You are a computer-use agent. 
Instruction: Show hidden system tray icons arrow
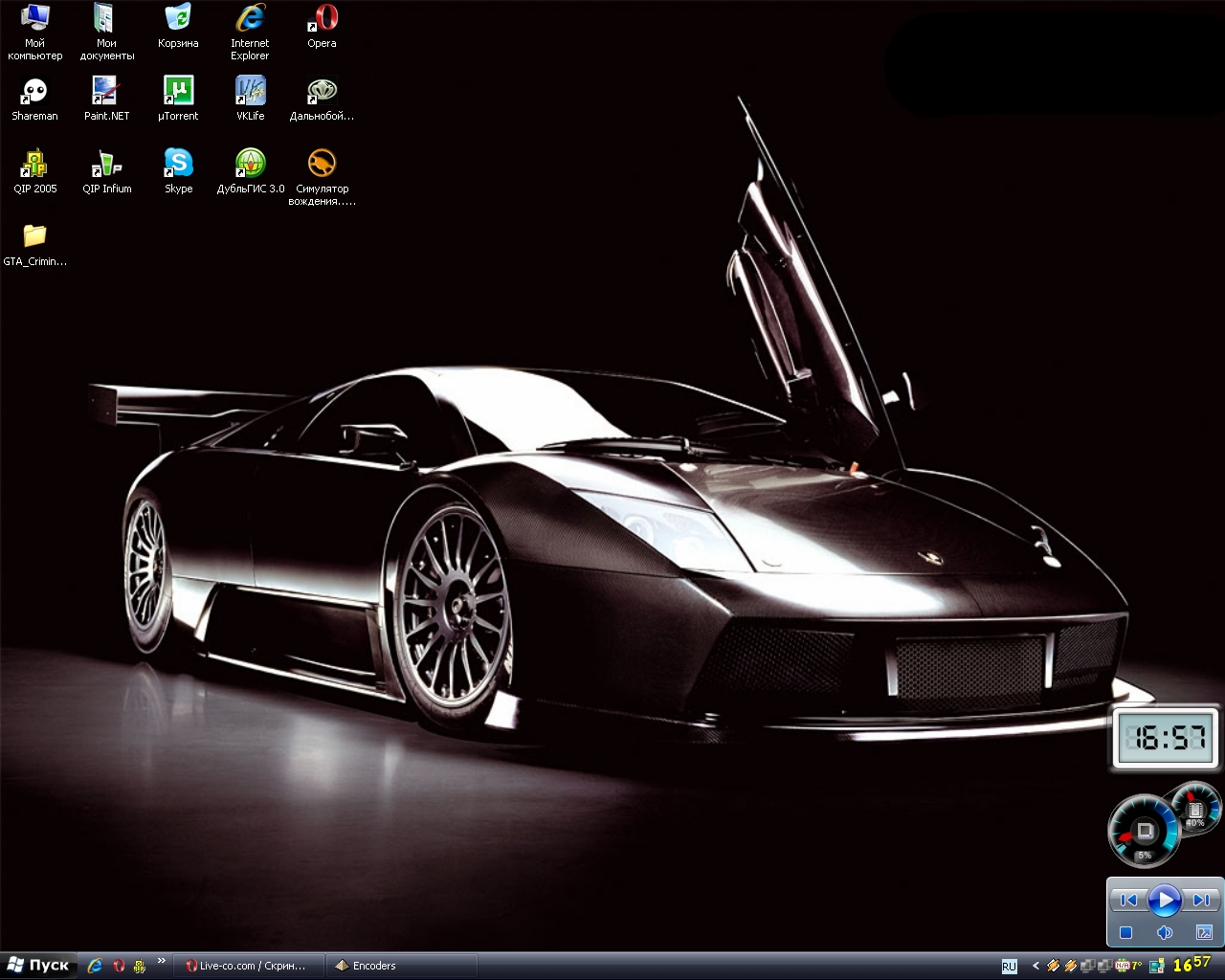1036,966
